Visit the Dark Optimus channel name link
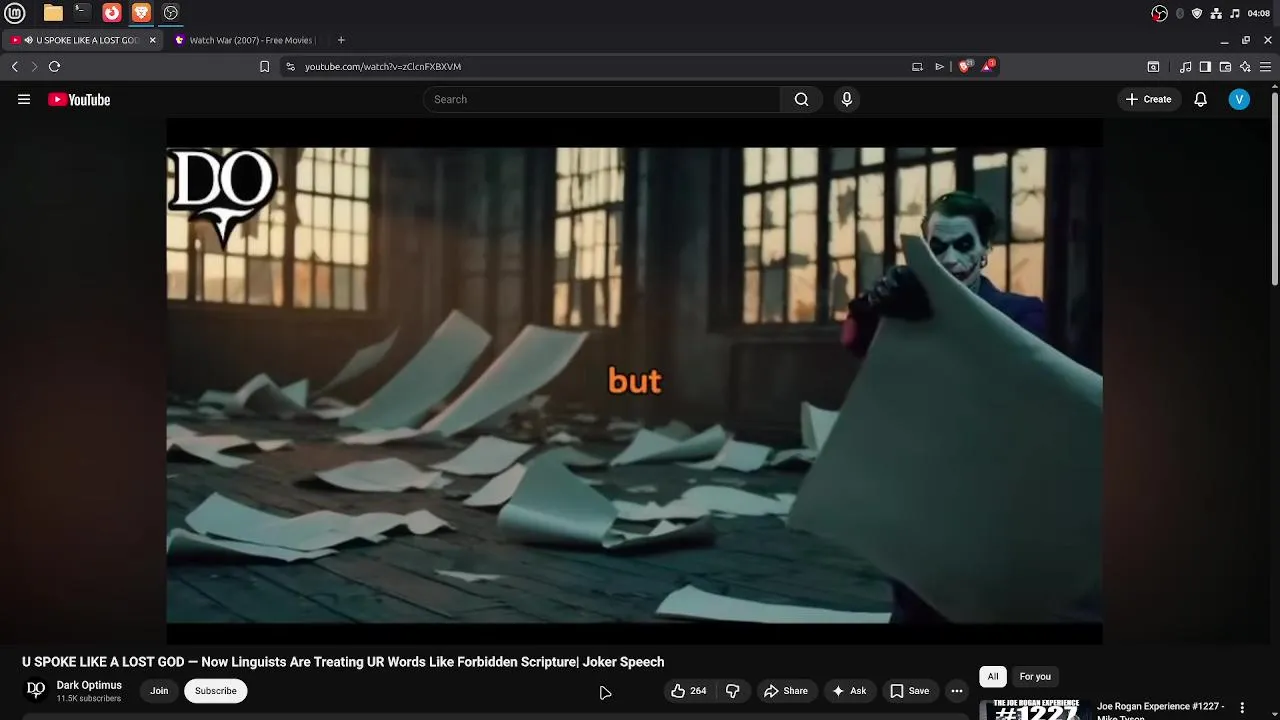The width and height of the screenshot is (1280, 720). pos(89,685)
